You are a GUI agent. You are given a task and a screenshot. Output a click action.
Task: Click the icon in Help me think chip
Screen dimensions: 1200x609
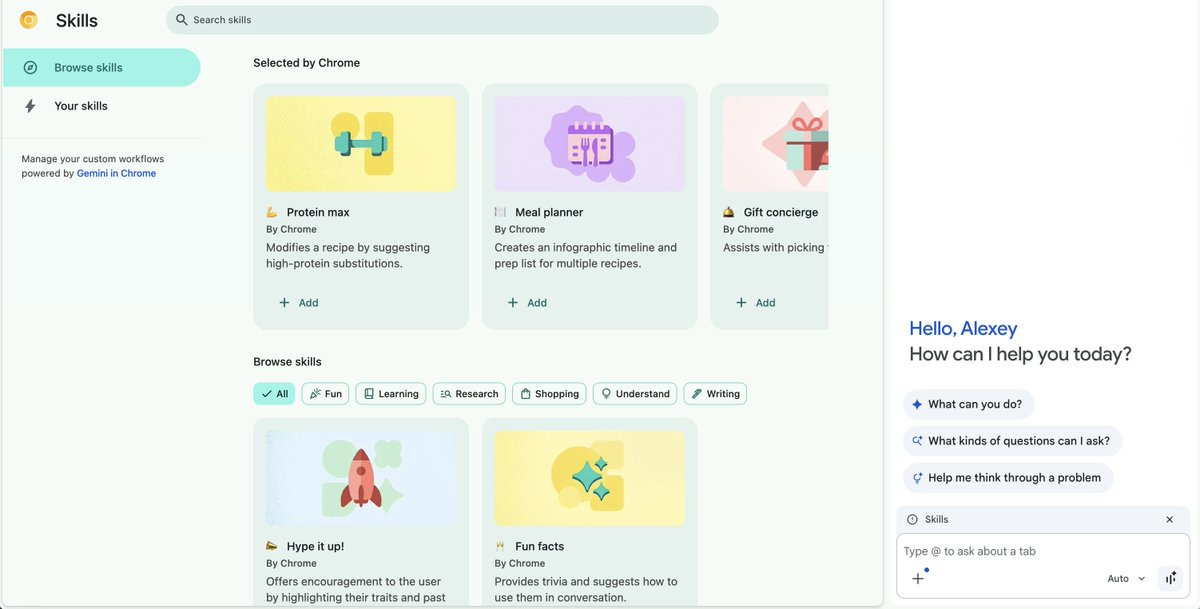(917, 478)
